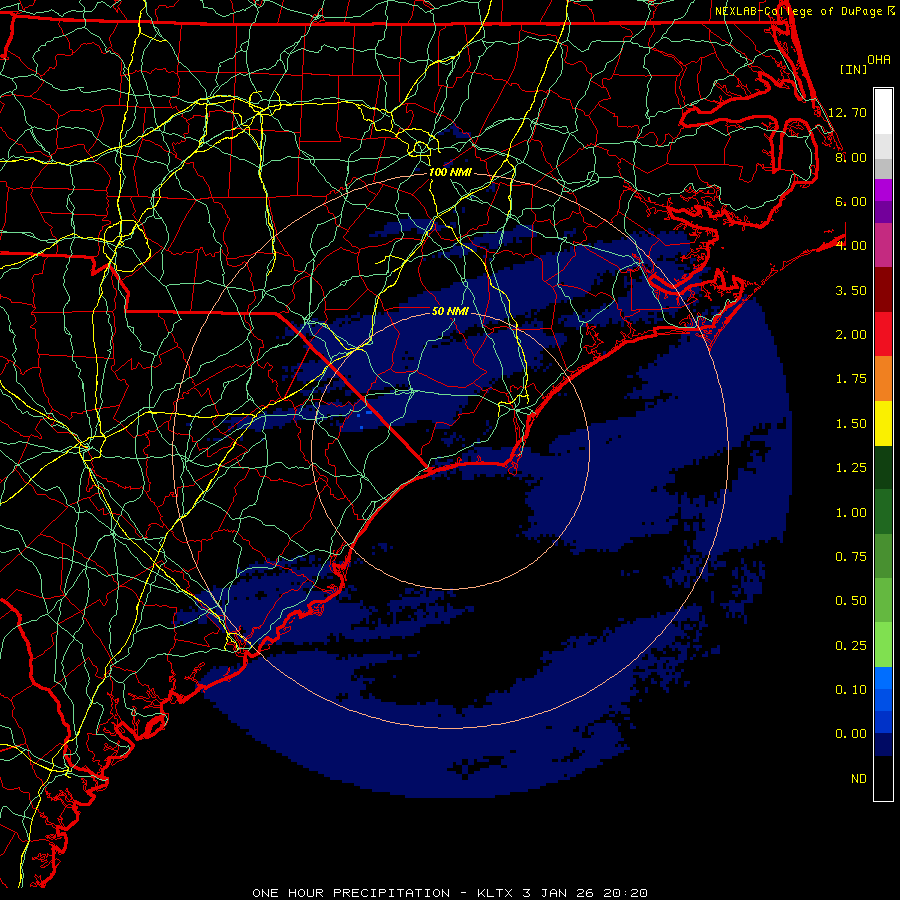Click the darkest green legend swatch
The height and width of the screenshot is (900, 900).
[x=883, y=468]
